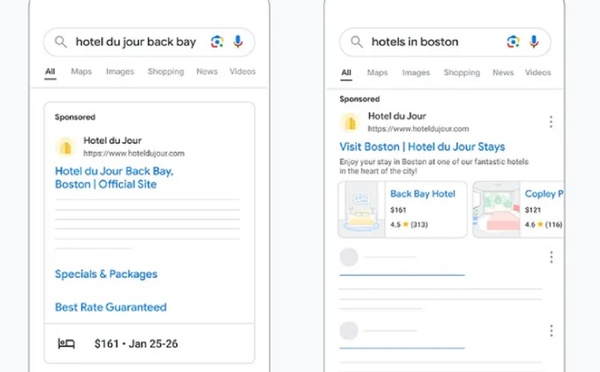Viewport: 600px width, 372px height.
Task: Open the three-dot menu of the first placeholder result
Action: [551, 257]
